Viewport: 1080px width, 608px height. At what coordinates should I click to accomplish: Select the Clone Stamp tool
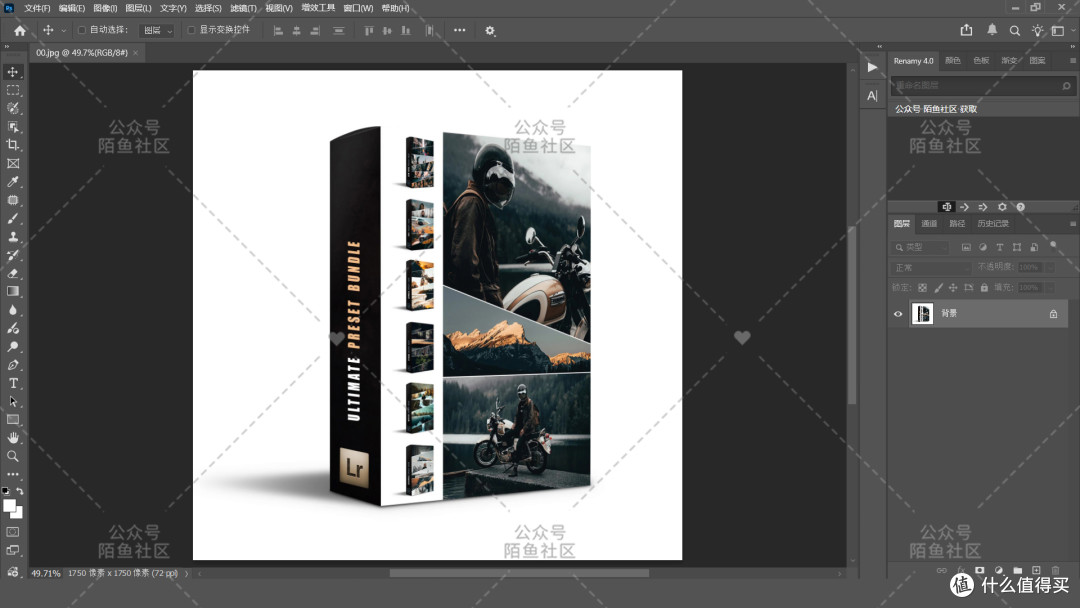pos(13,237)
